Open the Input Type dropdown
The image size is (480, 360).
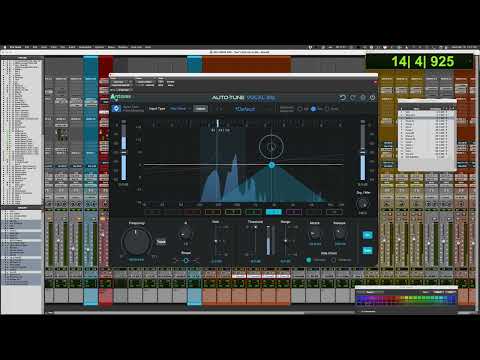180,109
